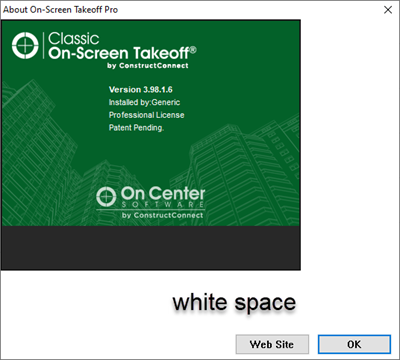This screenshot has height=360, width=400.
Task: Click the white space caption text
Action: coord(234,302)
